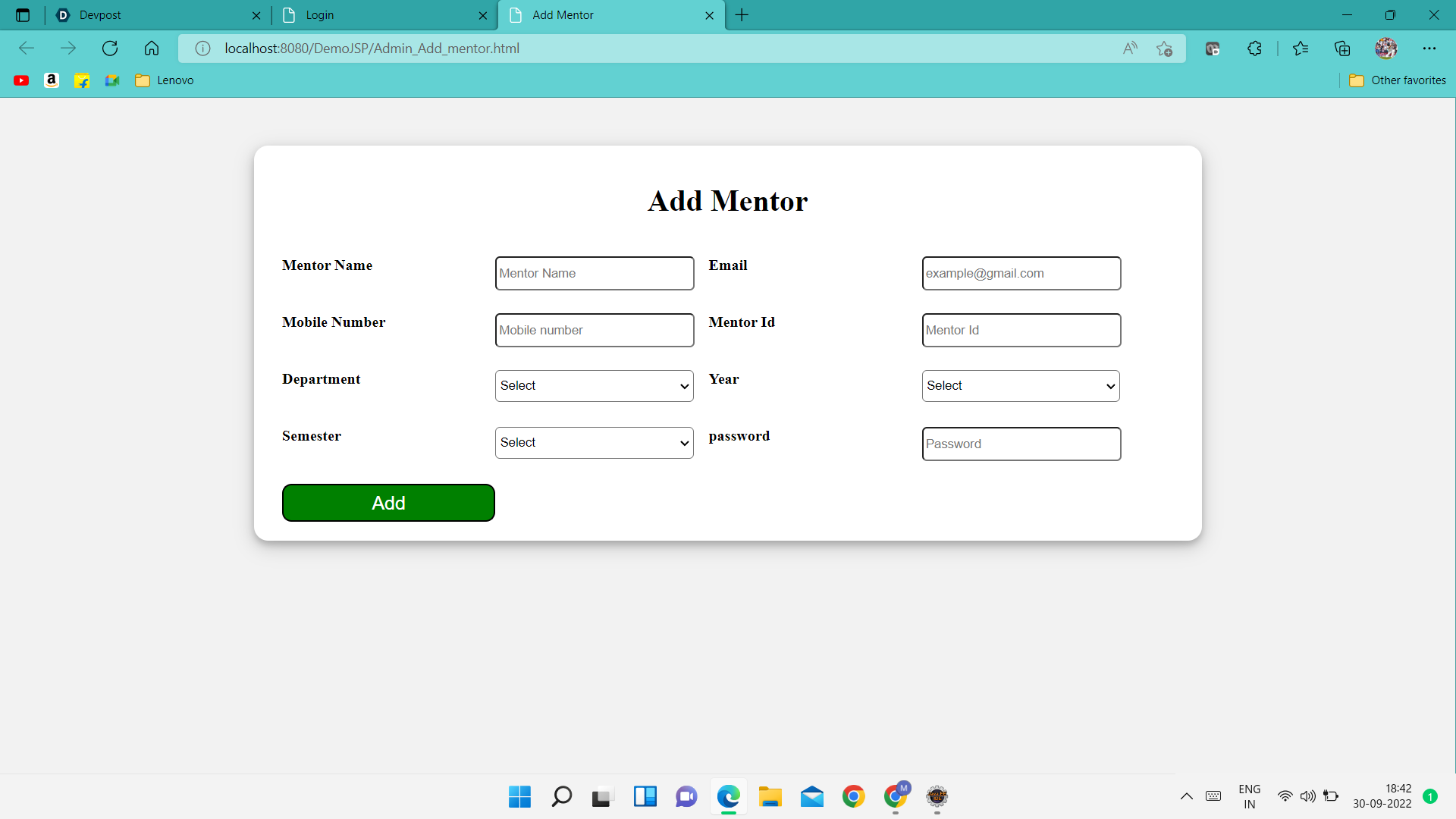The height and width of the screenshot is (819, 1456).
Task: Open the Lenovo bookmarks folder
Action: pyautogui.click(x=165, y=80)
